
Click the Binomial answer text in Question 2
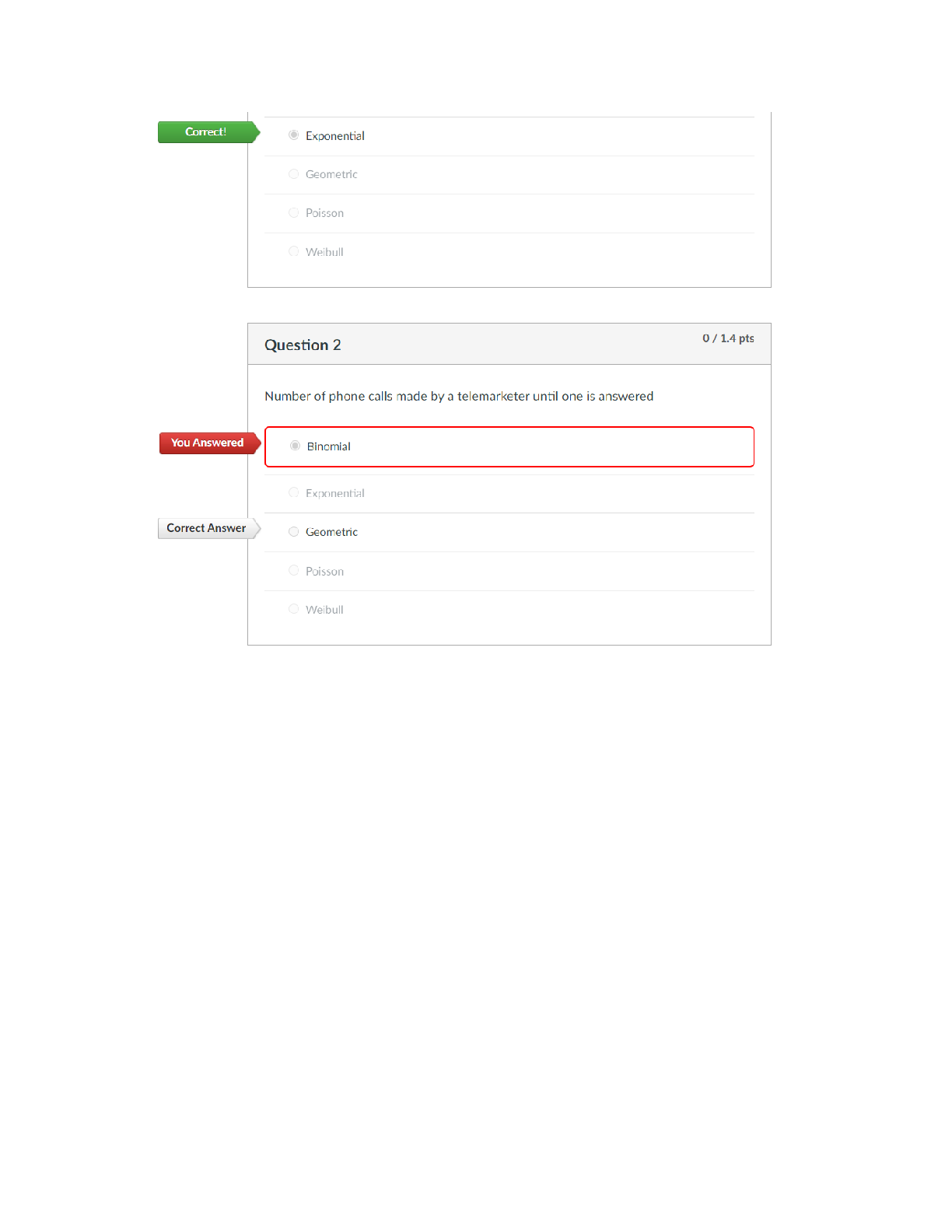click(329, 446)
